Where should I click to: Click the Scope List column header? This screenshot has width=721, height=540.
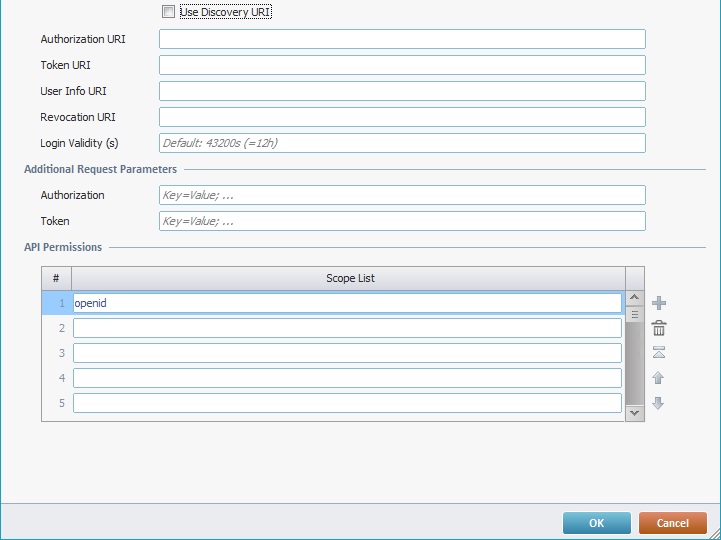point(349,278)
